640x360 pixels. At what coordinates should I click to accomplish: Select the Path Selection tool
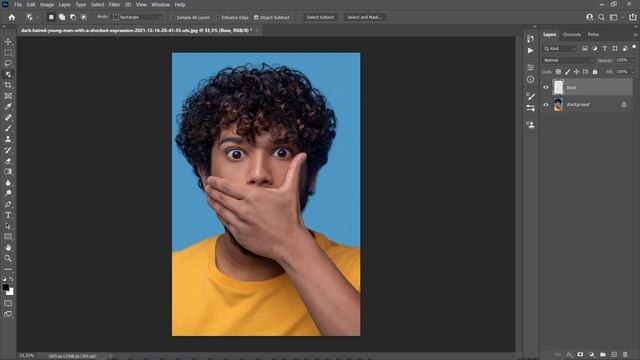pos(8,226)
